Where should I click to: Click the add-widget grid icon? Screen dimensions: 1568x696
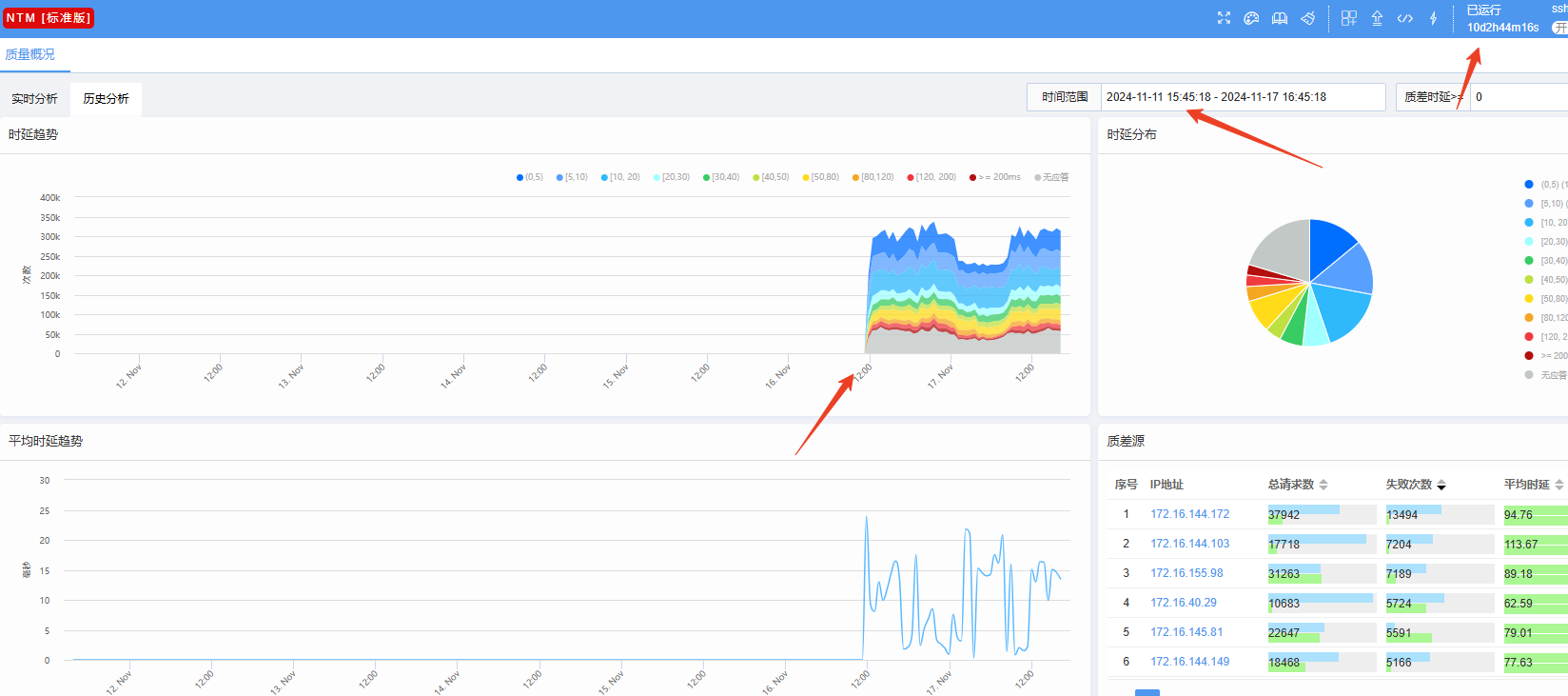click(x=1349, y=18)
